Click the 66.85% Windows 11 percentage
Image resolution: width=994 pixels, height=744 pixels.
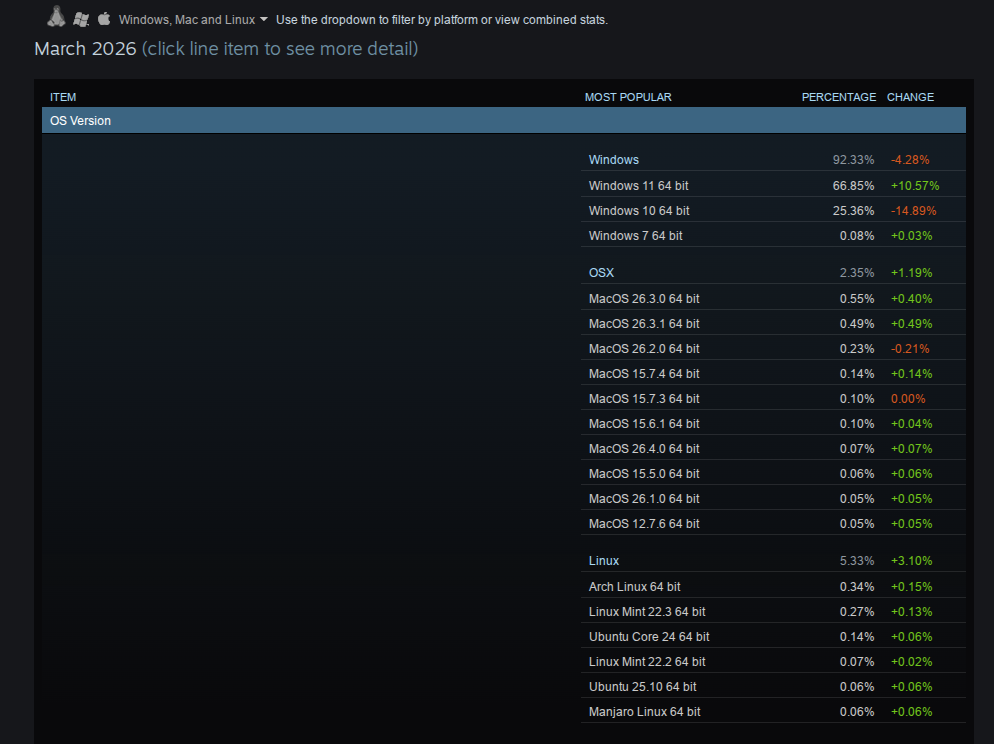coord(853,186)
